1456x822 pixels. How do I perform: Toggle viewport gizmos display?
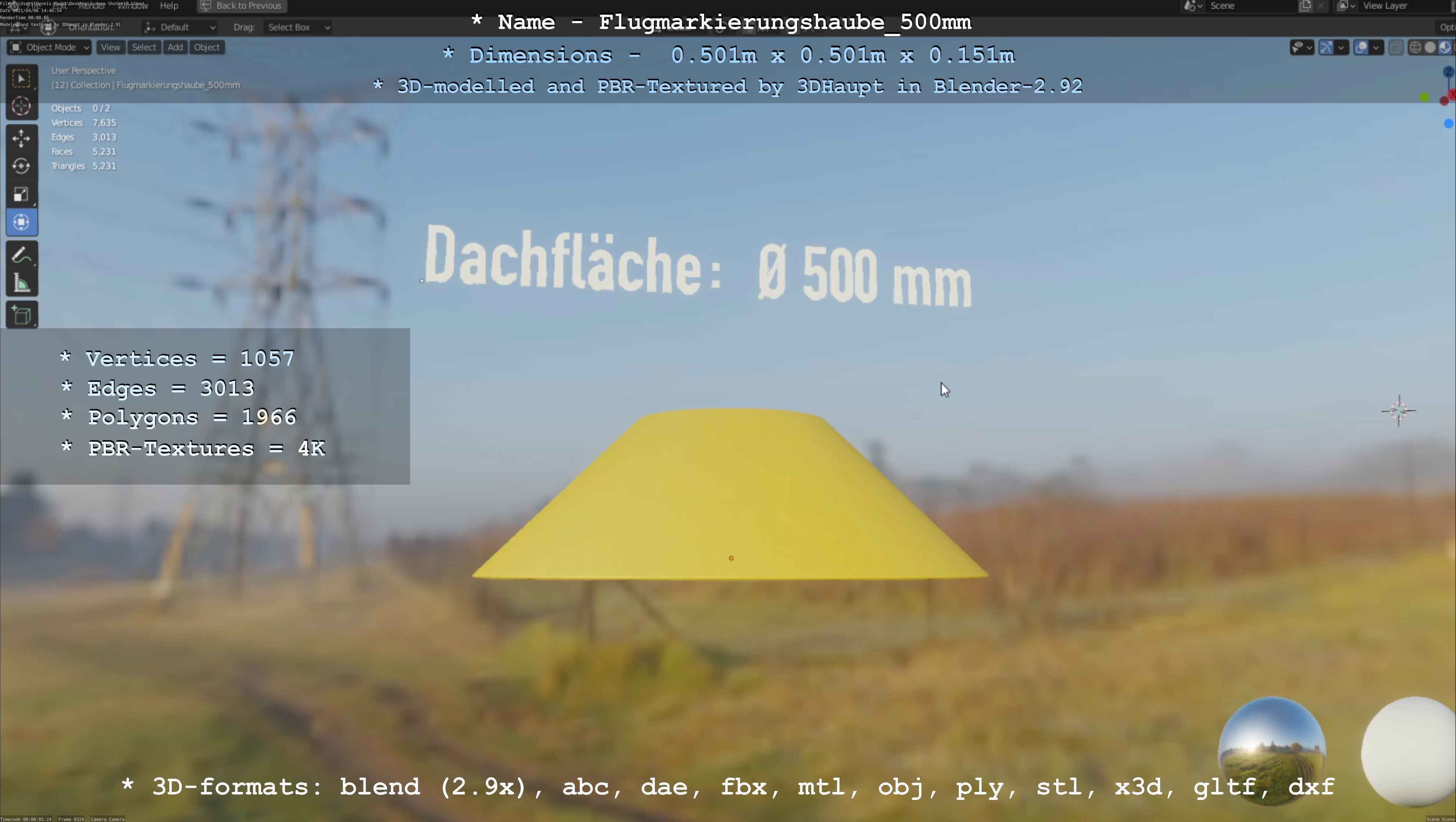[x=1326, y=47]
